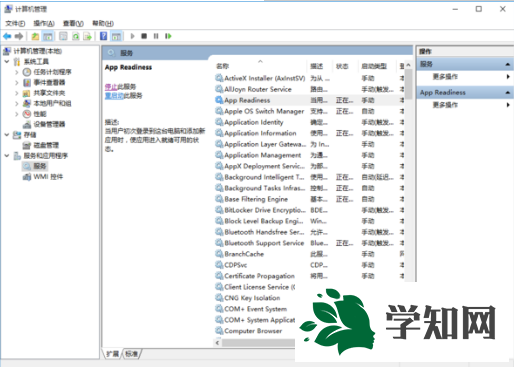Image resolution: width=514 pixels, height=367 pixels.
Task: Open the 文件(F) menu
Action: click(x=15, y=23)
